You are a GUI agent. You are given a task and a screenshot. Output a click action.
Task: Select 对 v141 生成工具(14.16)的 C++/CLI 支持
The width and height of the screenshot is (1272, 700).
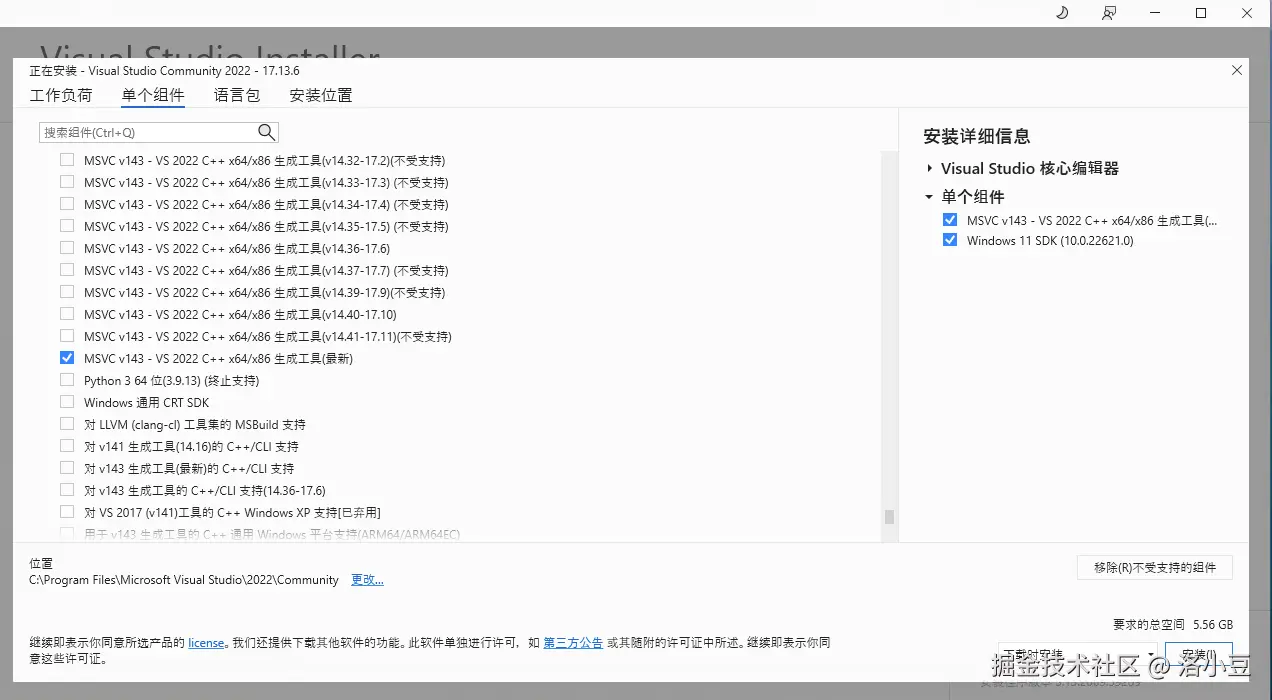pyautogui.click(x=66, y=446)
